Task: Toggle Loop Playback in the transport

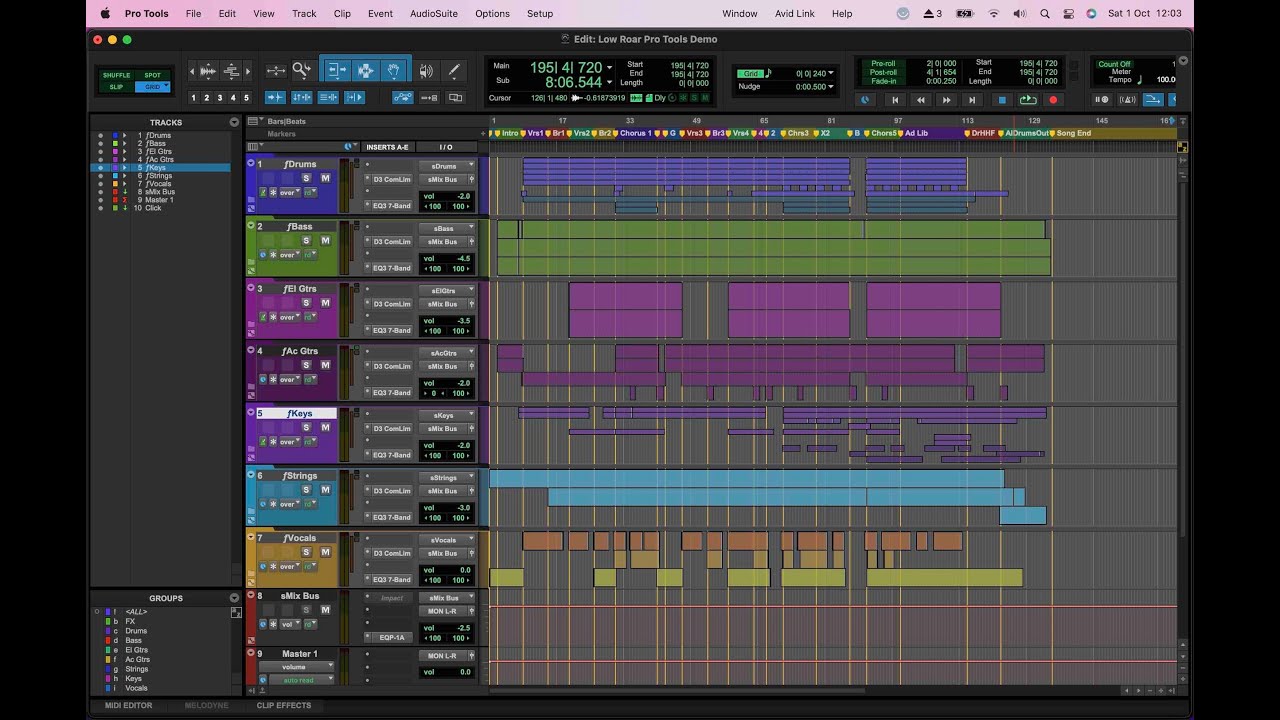Action: coord(1027,100)
